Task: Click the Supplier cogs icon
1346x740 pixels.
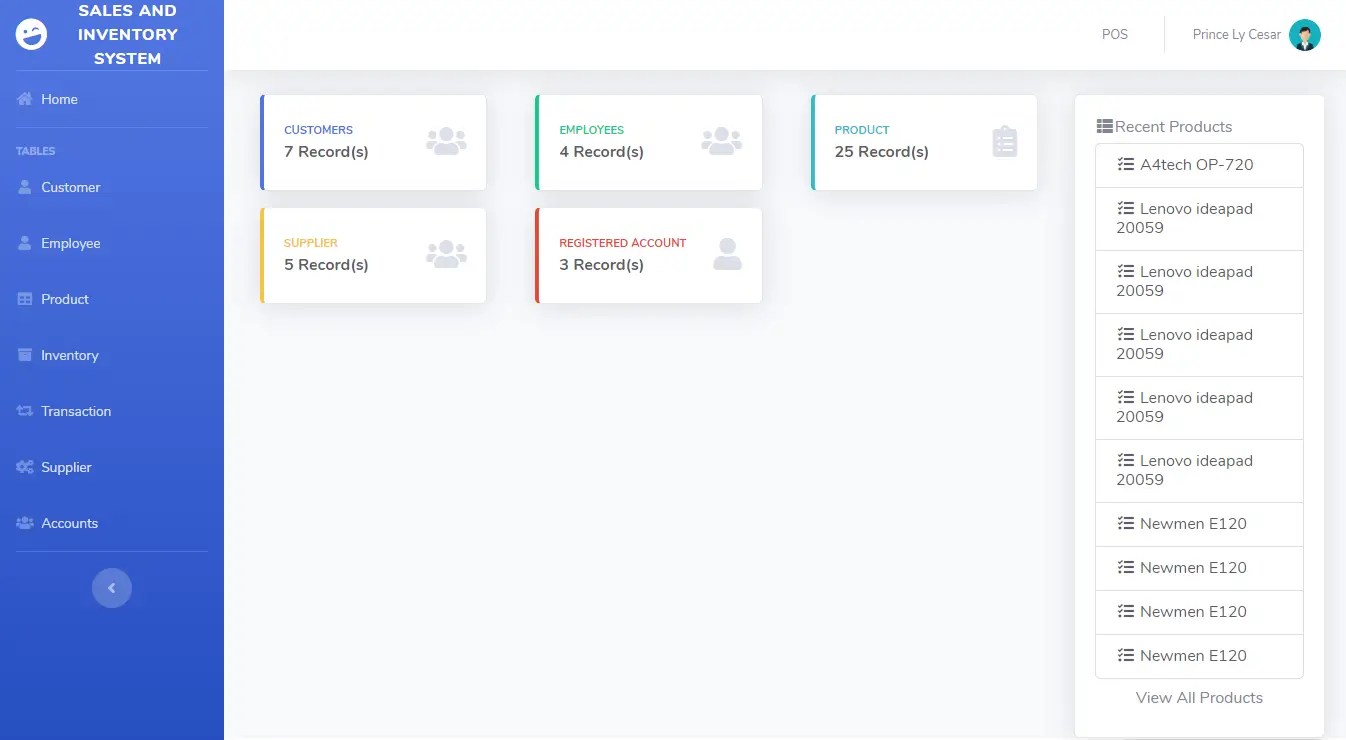Action: coord(25,467)
